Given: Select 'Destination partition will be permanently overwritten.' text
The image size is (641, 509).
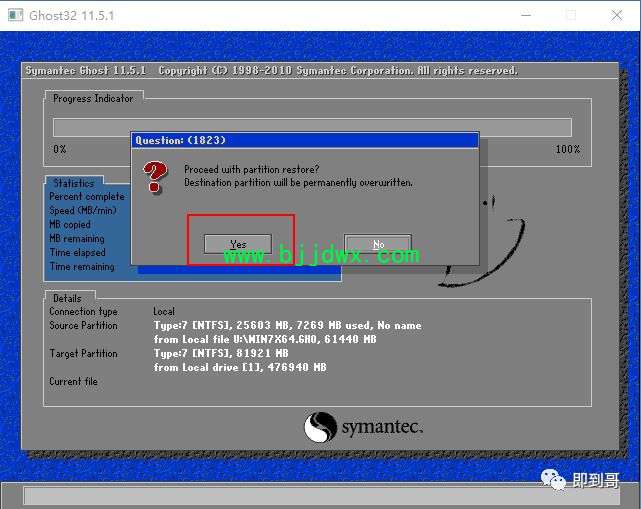Looking at the screenshot, I should [298, 182].
